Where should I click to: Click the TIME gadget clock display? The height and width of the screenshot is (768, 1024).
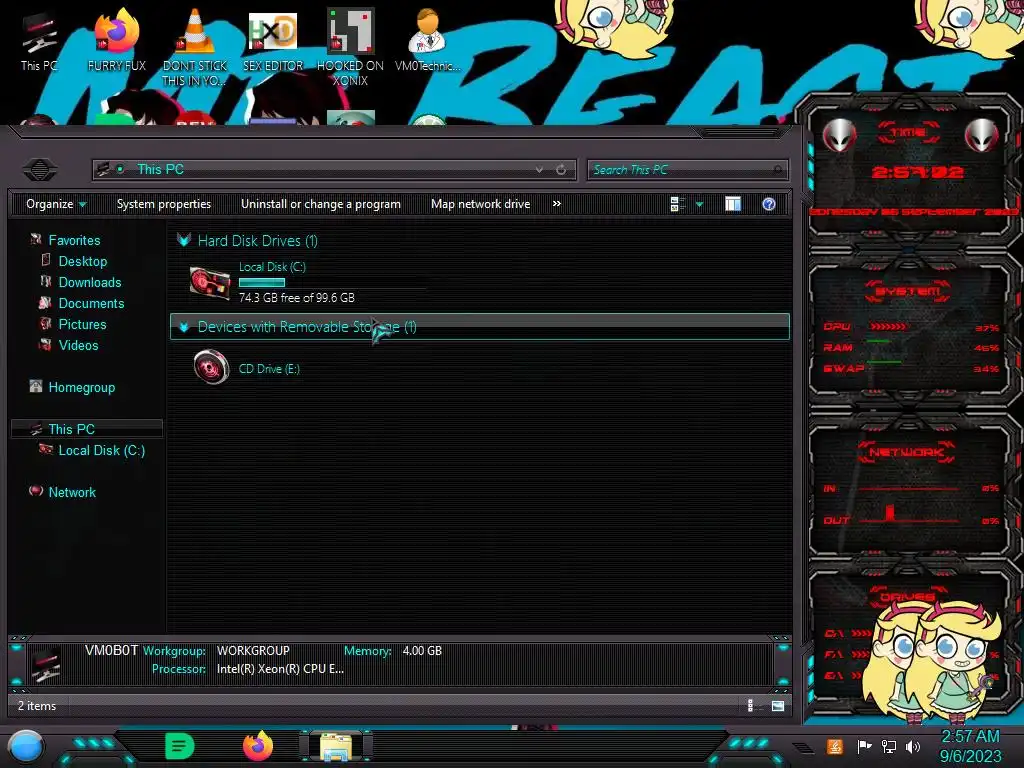pos(917,172)
